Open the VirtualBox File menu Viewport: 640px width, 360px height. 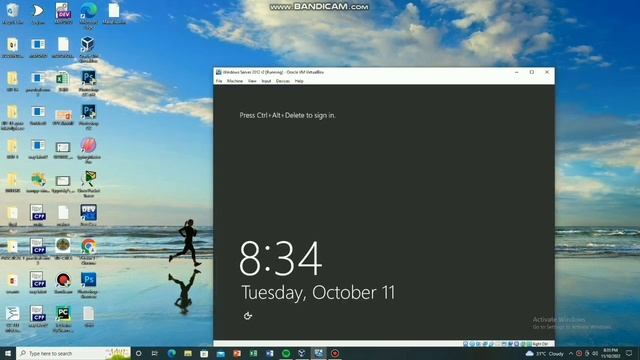click(219, 81)
